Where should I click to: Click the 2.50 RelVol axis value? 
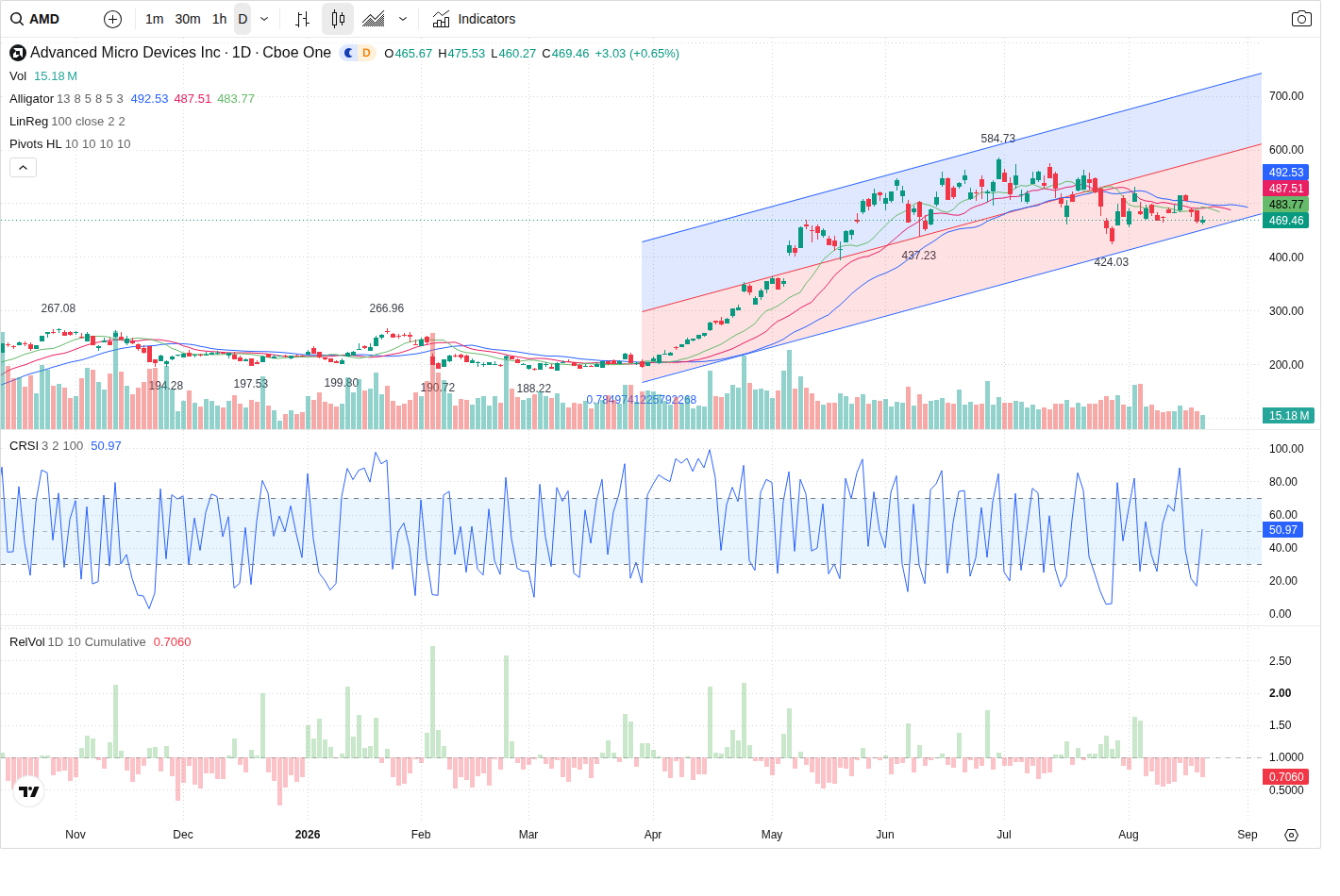tap(1280, 661)
